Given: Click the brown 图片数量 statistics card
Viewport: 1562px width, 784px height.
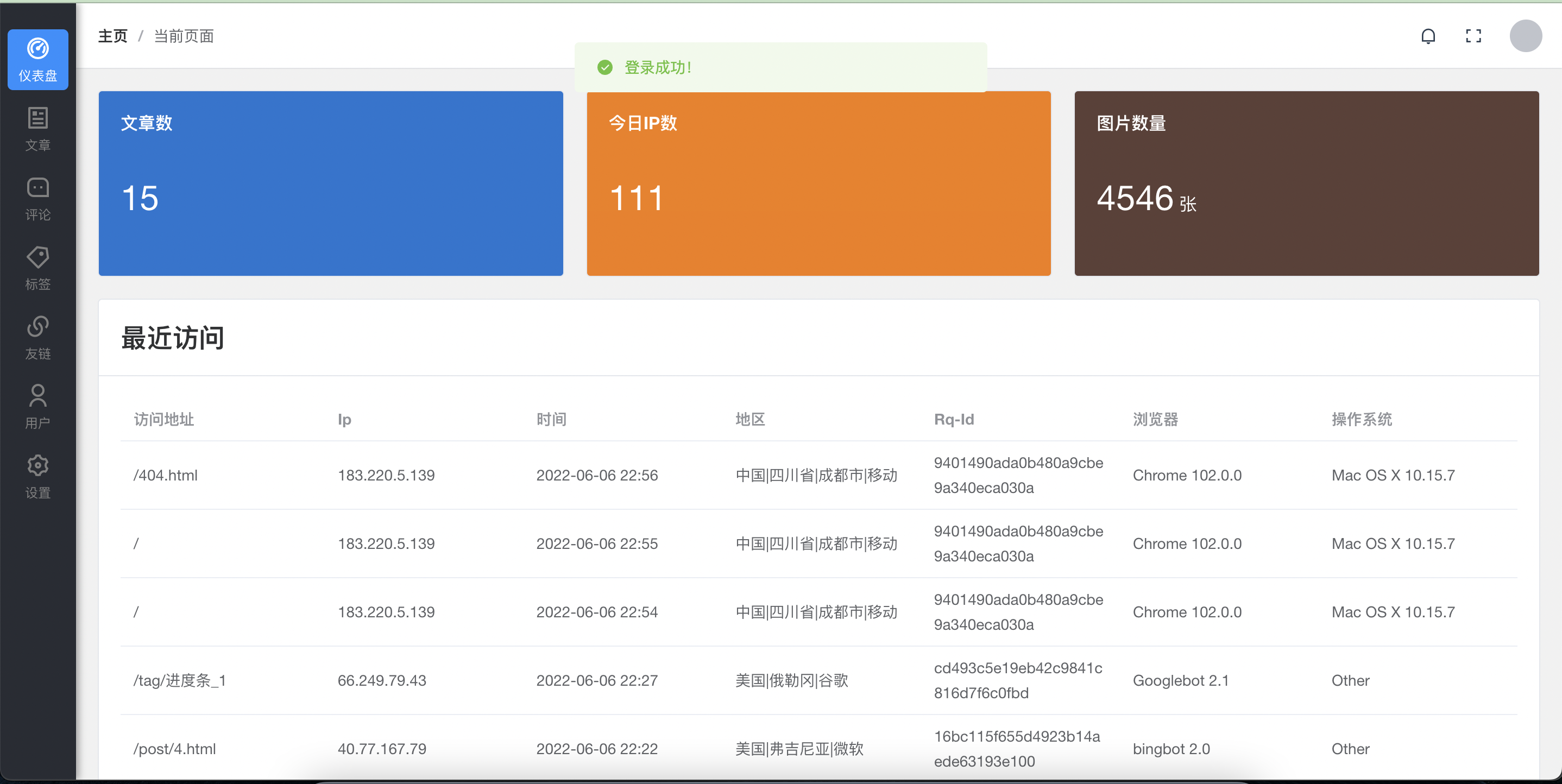Looking at the screenshot, I should [x=1306, y=184].
